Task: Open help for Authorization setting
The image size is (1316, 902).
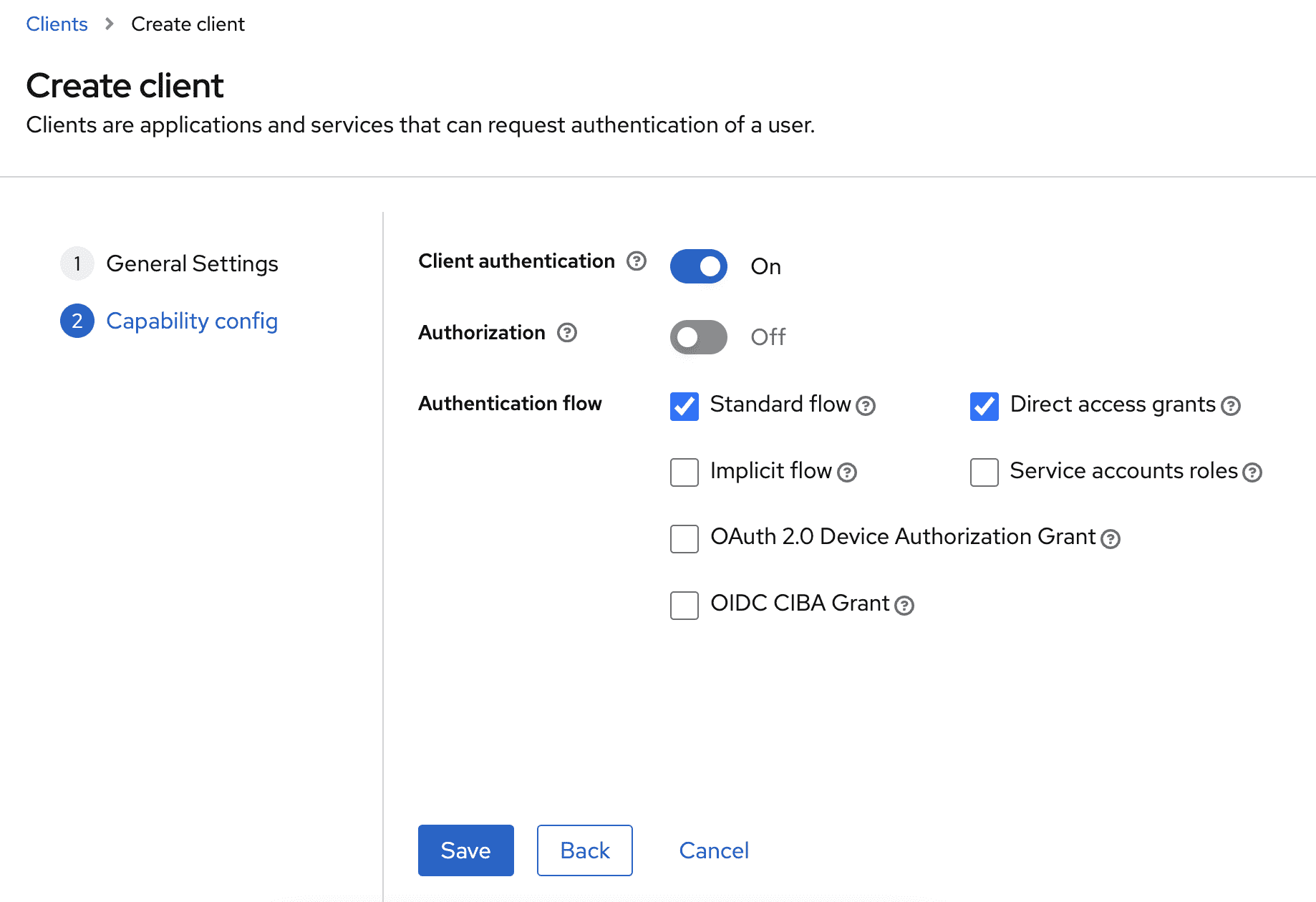Action: click(566, 332)
